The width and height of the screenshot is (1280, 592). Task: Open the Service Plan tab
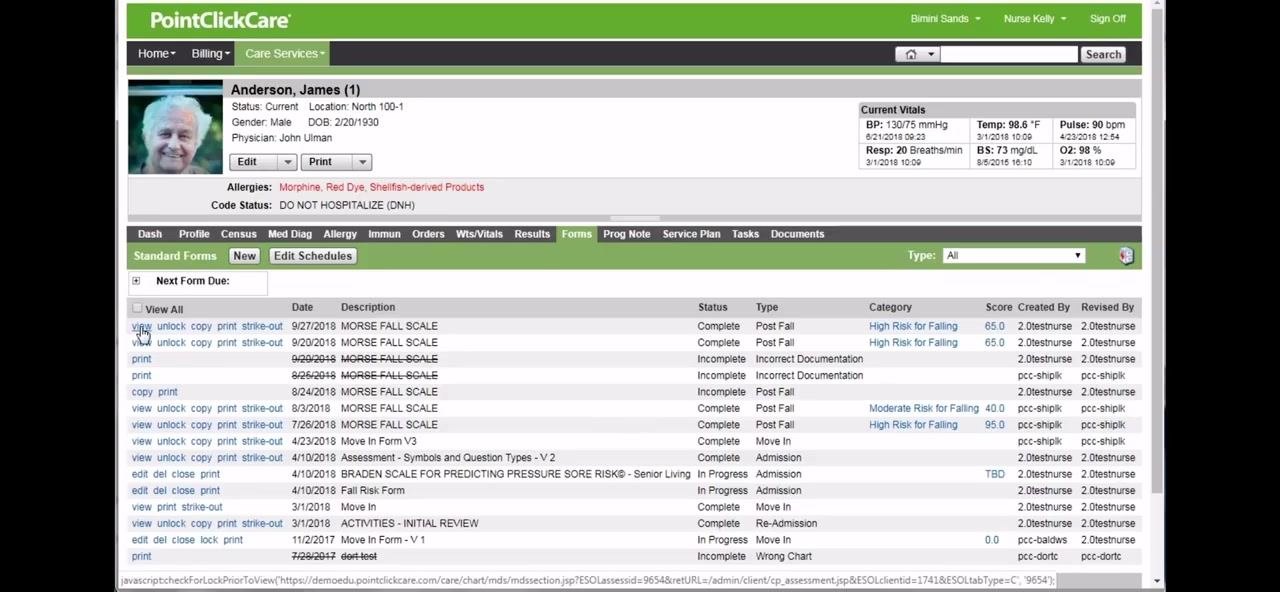tap(691, 234)
